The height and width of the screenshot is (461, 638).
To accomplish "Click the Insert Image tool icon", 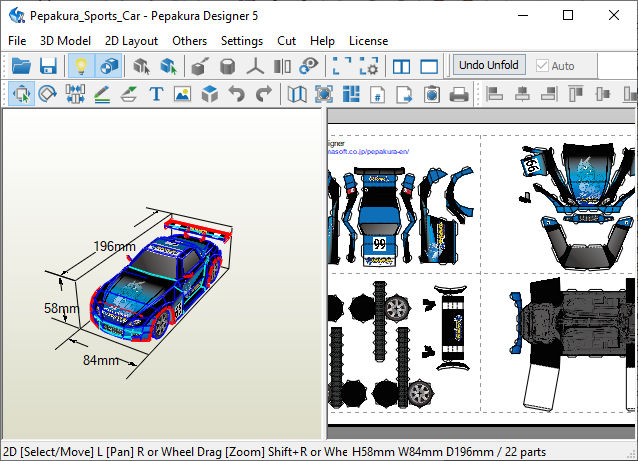I will [182, 95].
